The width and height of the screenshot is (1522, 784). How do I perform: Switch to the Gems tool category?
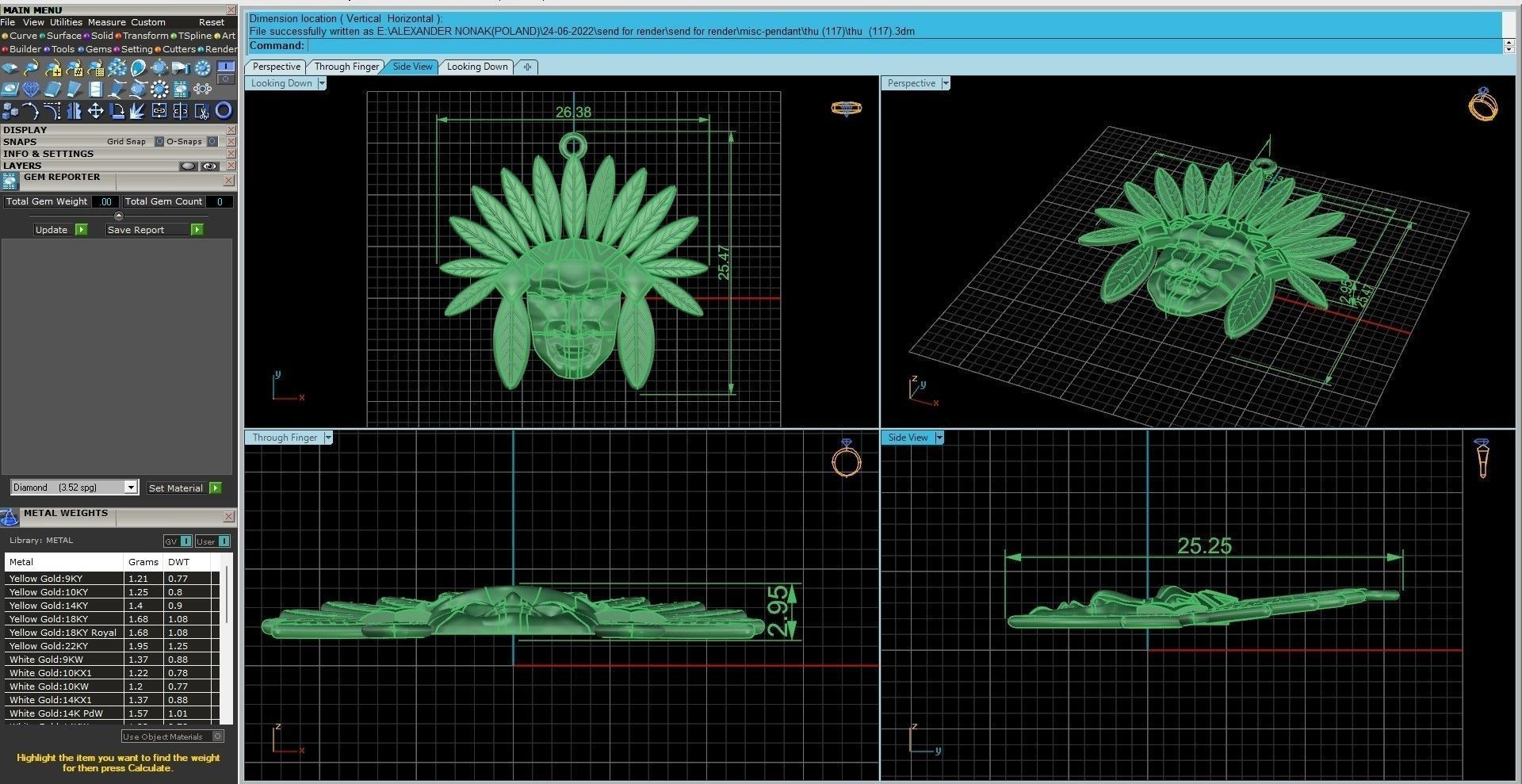tap(95, 49)
